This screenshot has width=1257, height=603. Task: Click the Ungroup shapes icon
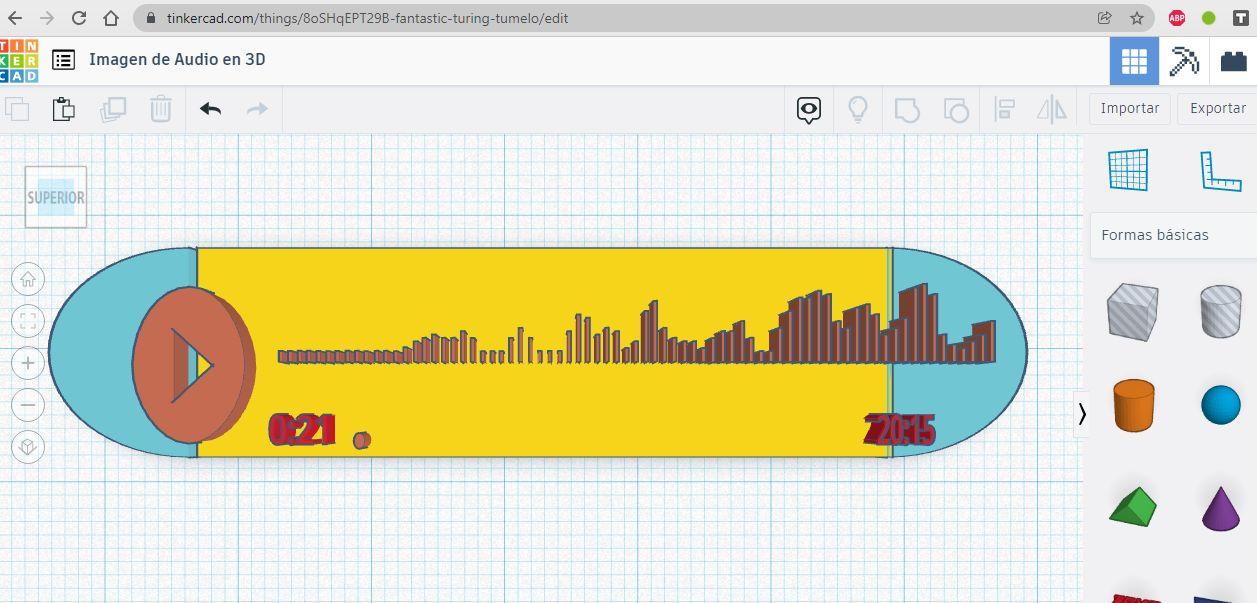point(956,109)
